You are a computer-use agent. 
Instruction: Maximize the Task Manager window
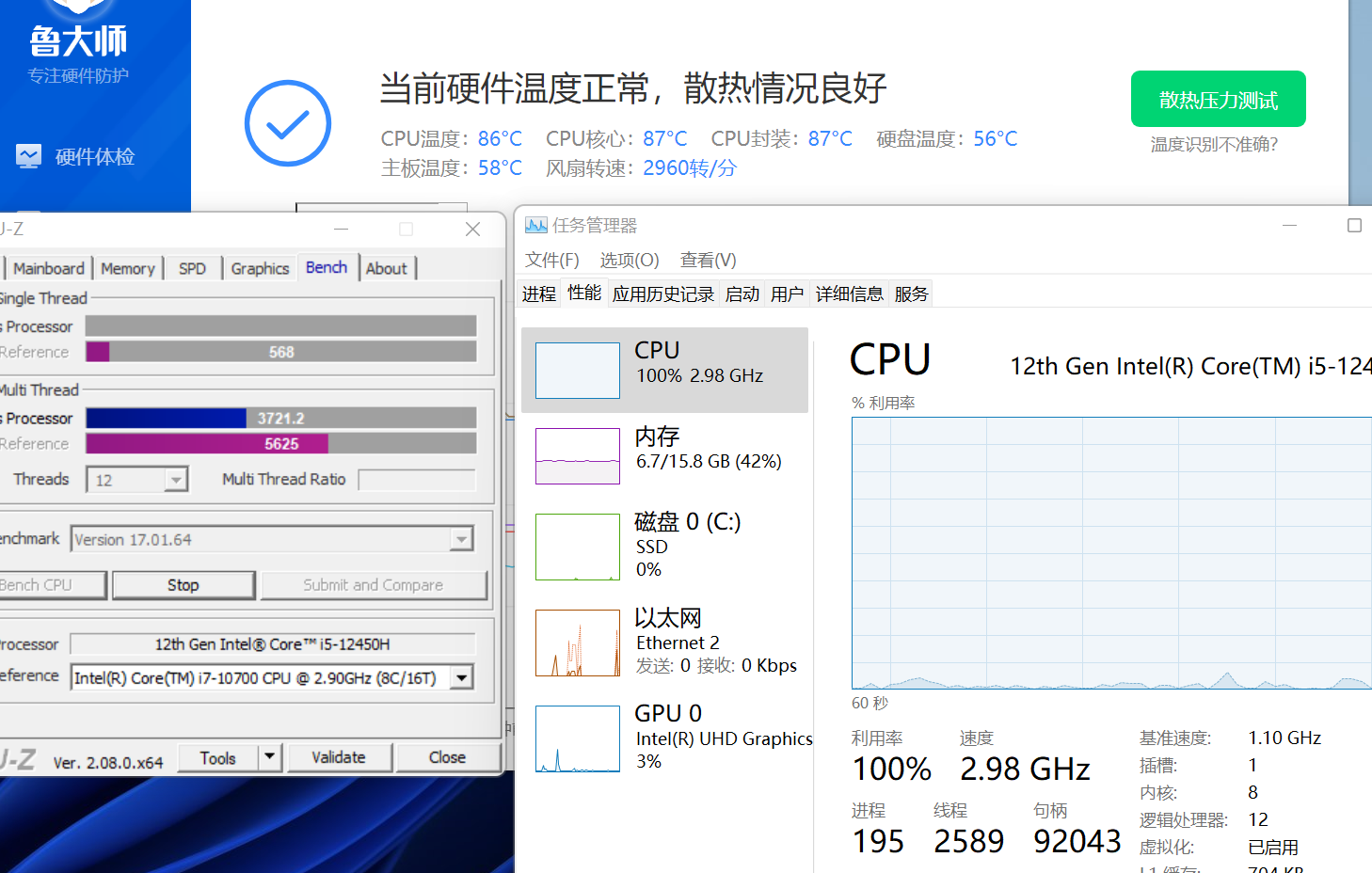tap(1354, 226)
